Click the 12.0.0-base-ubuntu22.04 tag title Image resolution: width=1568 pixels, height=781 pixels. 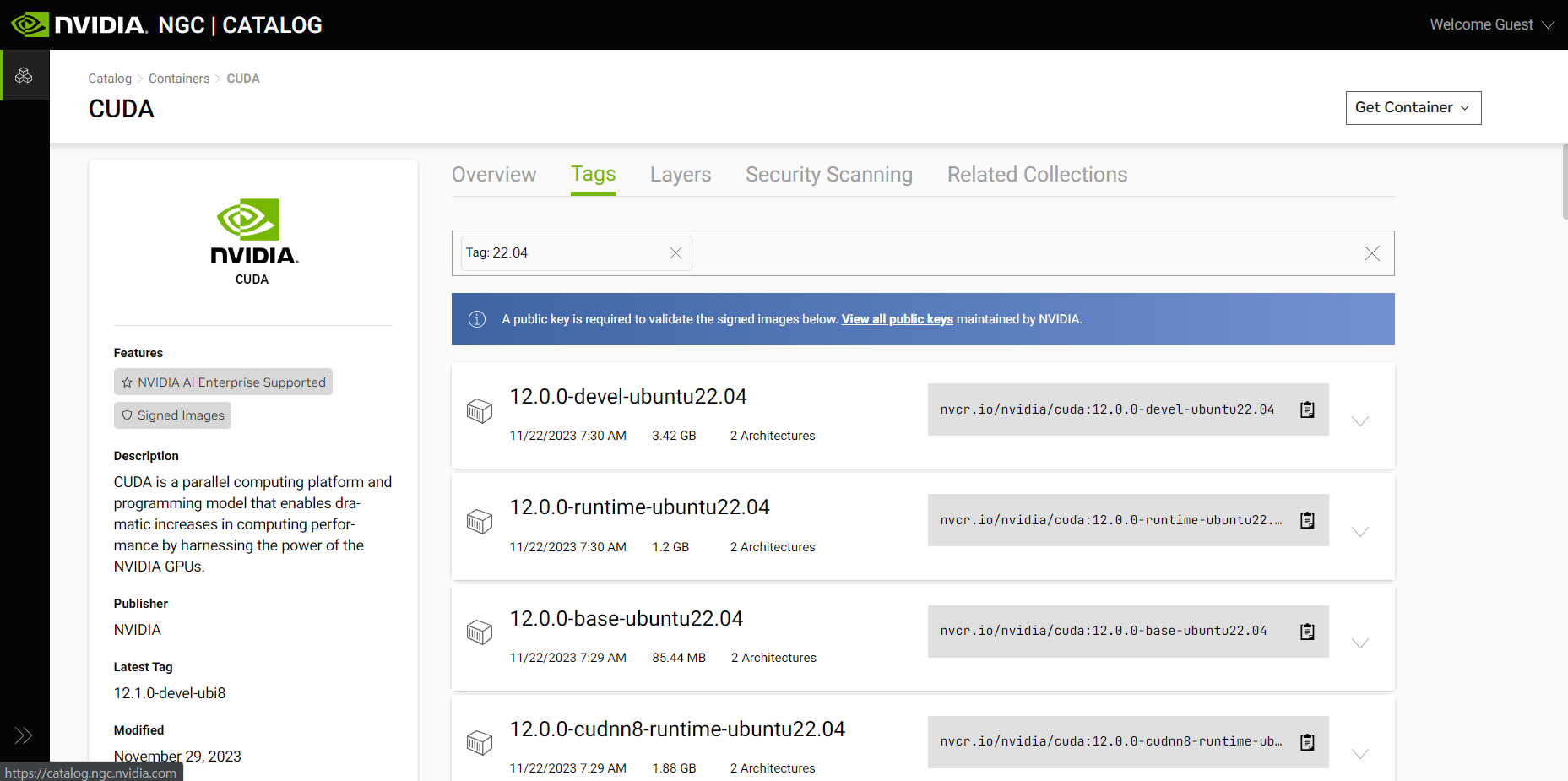[626, 619]
